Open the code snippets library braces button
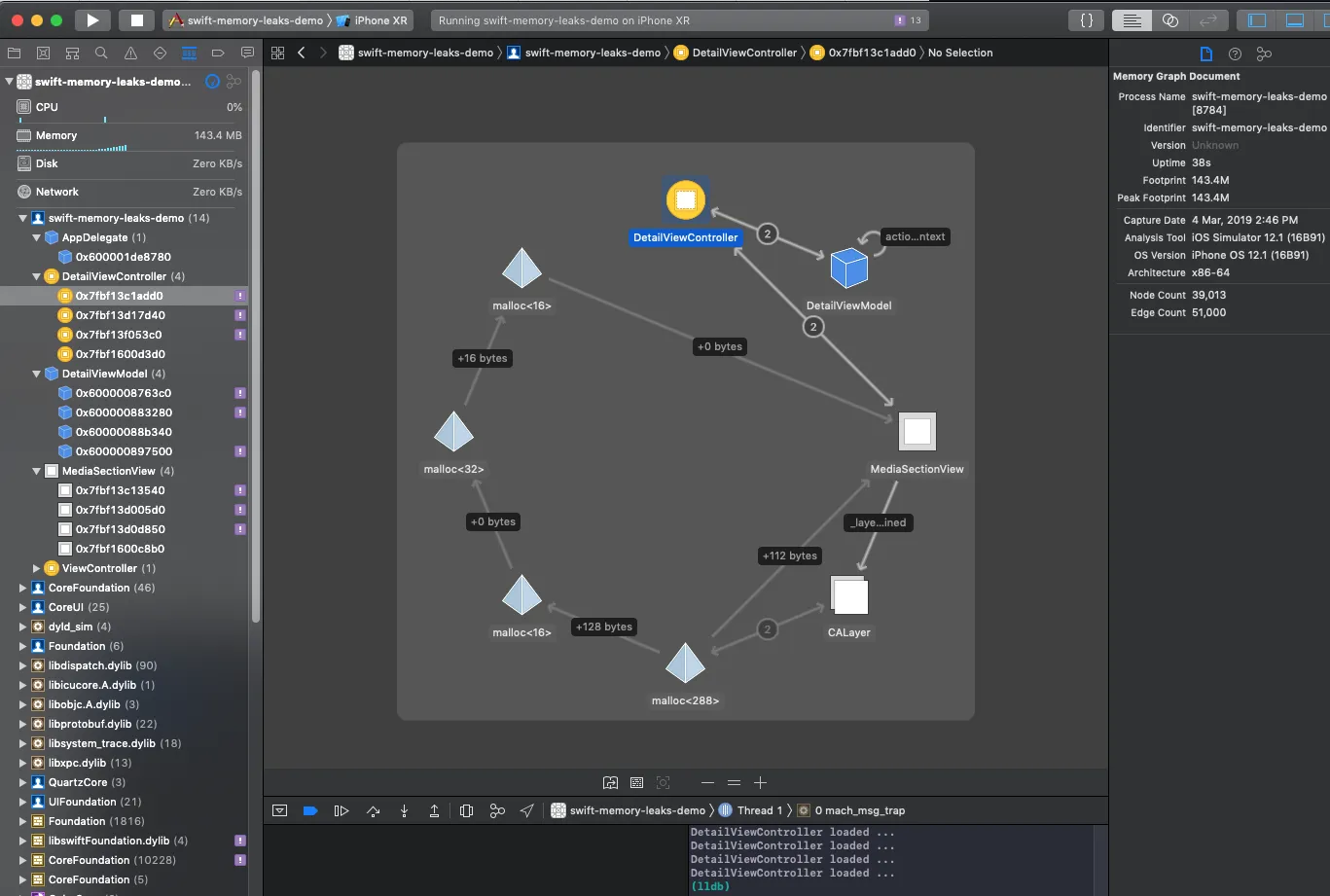This screenshot has height=896, width=1330. coord(1087,20)
